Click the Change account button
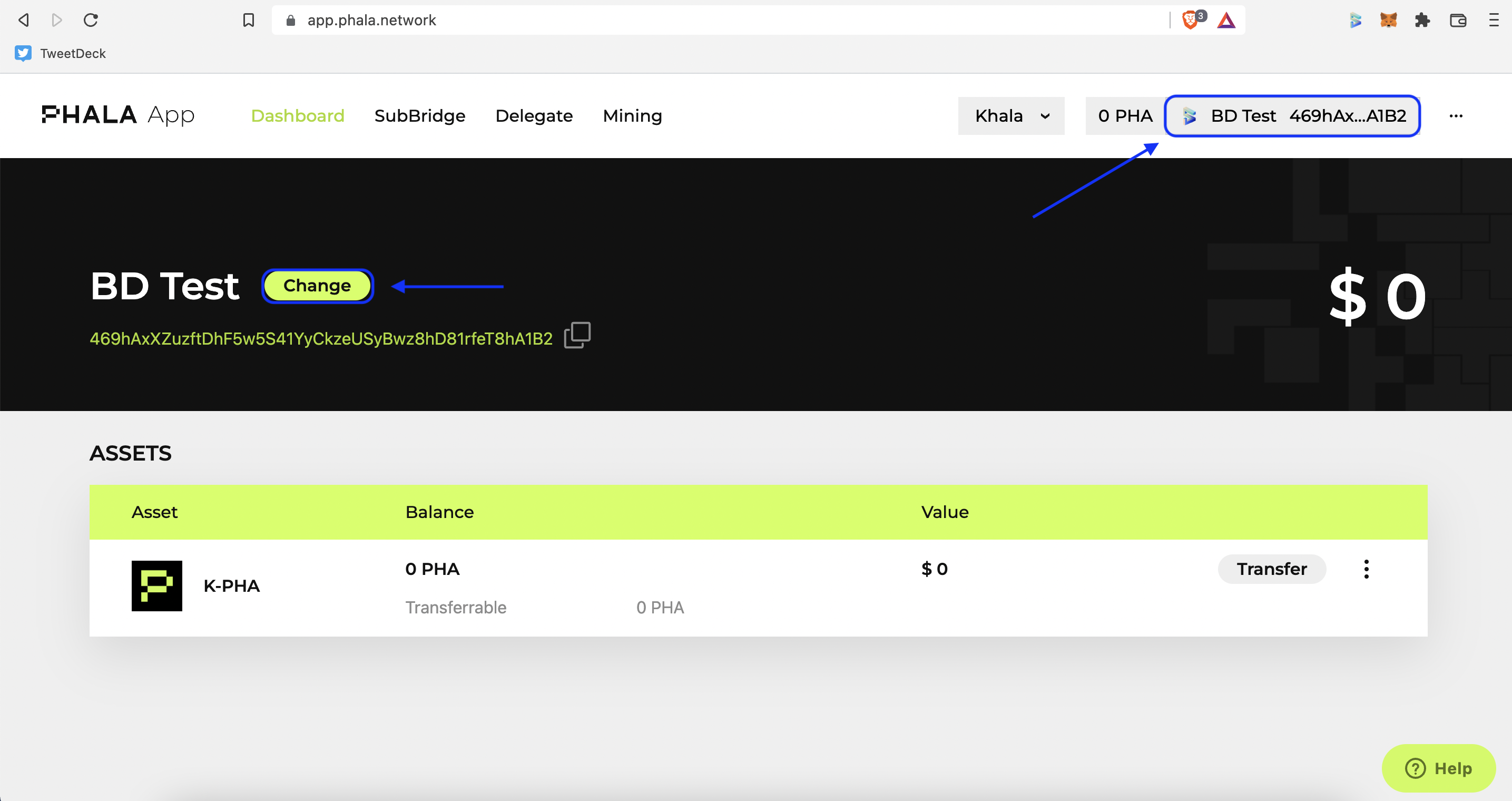The height and width of the screenshot is (801, 1512). point(318,286)
